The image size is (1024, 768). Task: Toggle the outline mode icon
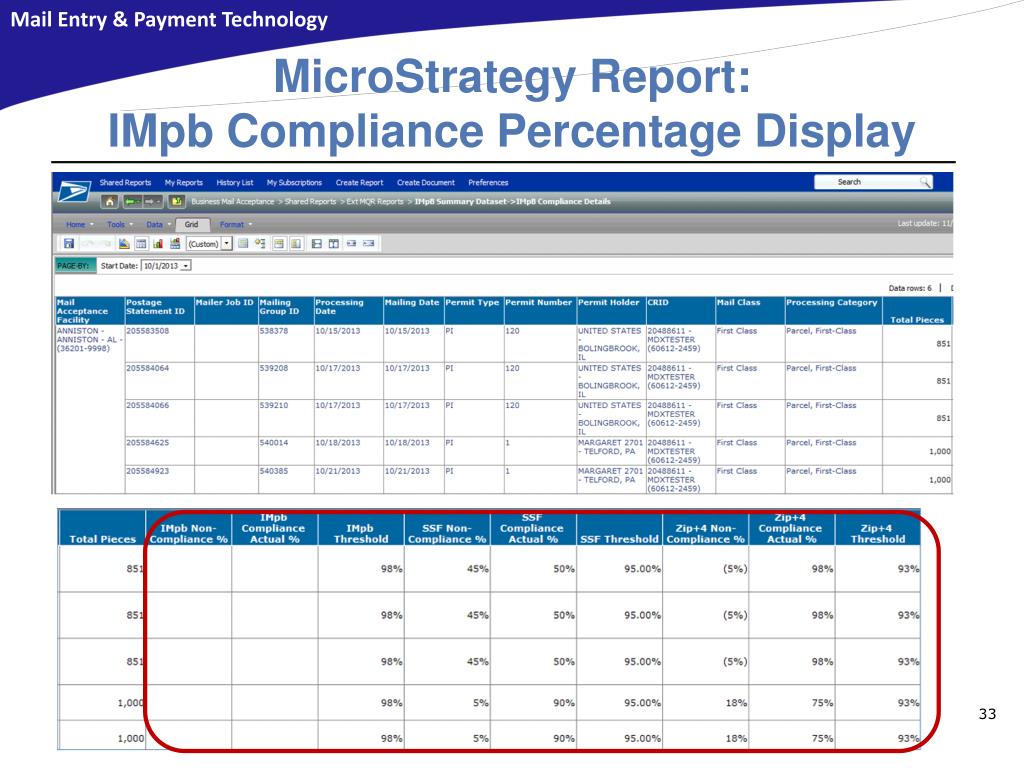(x=261, y=244)
